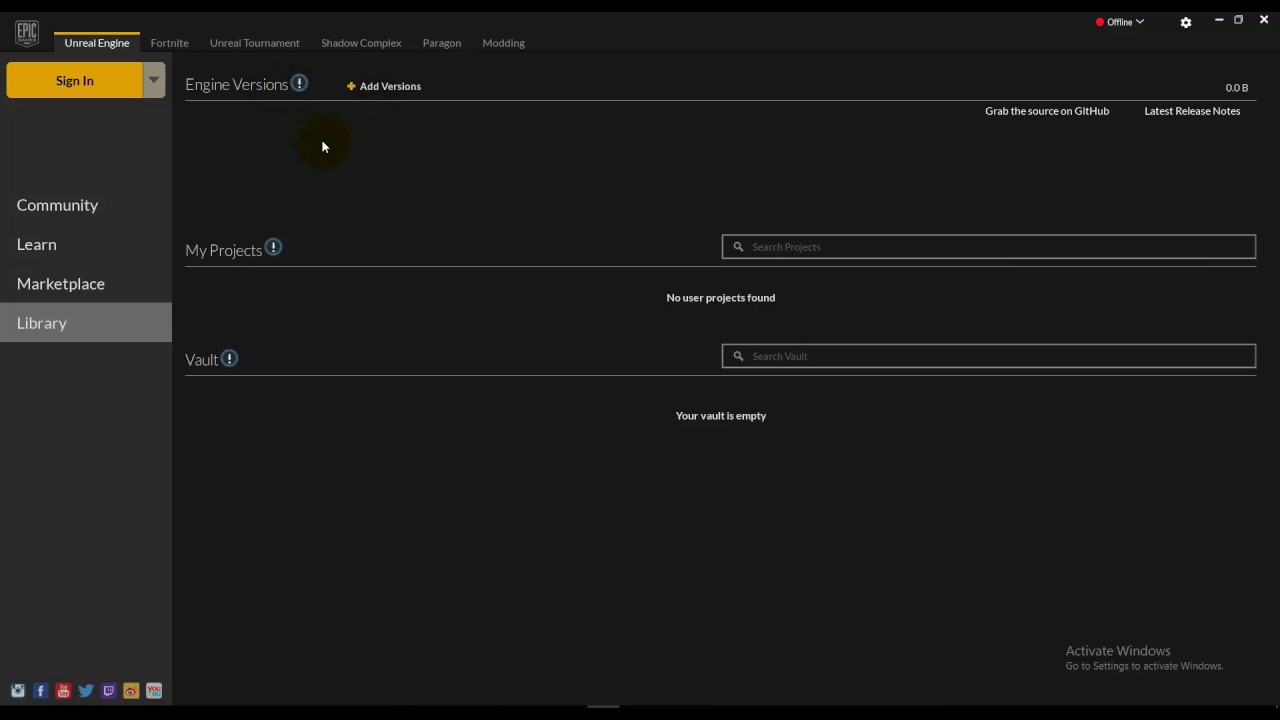The height and width of the screenshot is (720, 1280).
Task: Select the Paragon tab
Action: click(442, 43)
